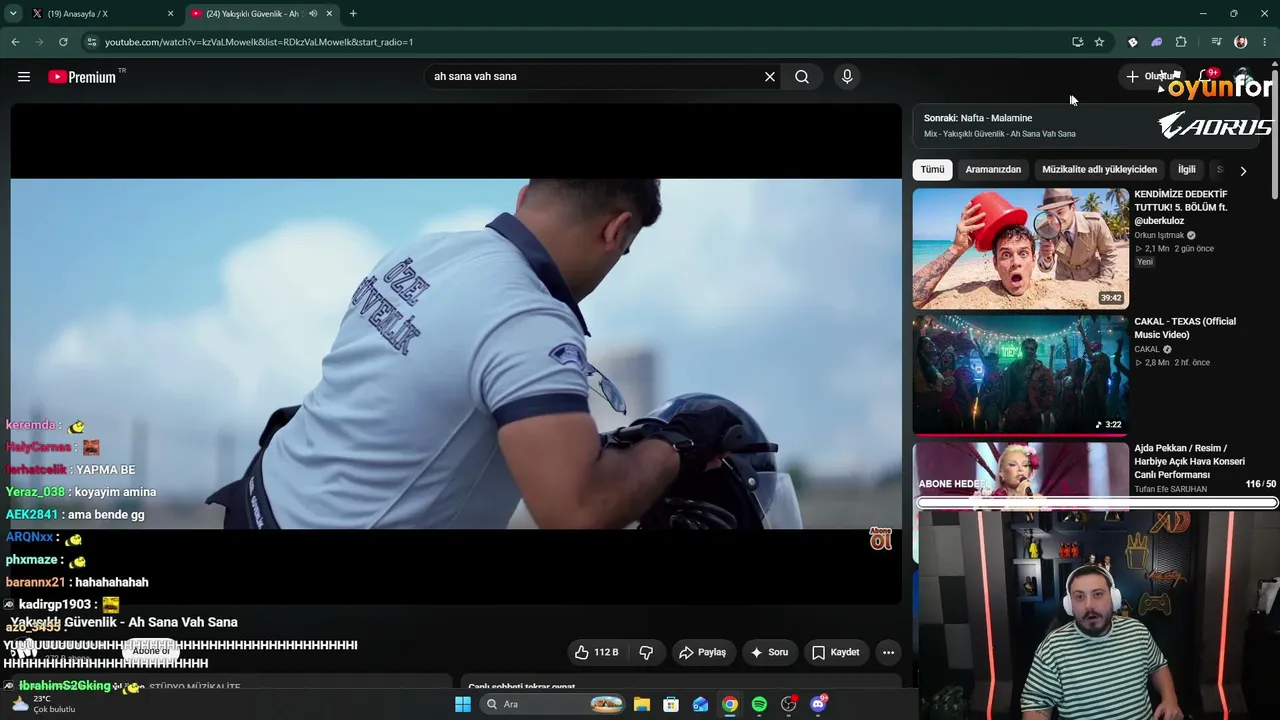Screen dimensions: 1280x720
Task: Open Discord from the taskbar
Action: (818, 704)
